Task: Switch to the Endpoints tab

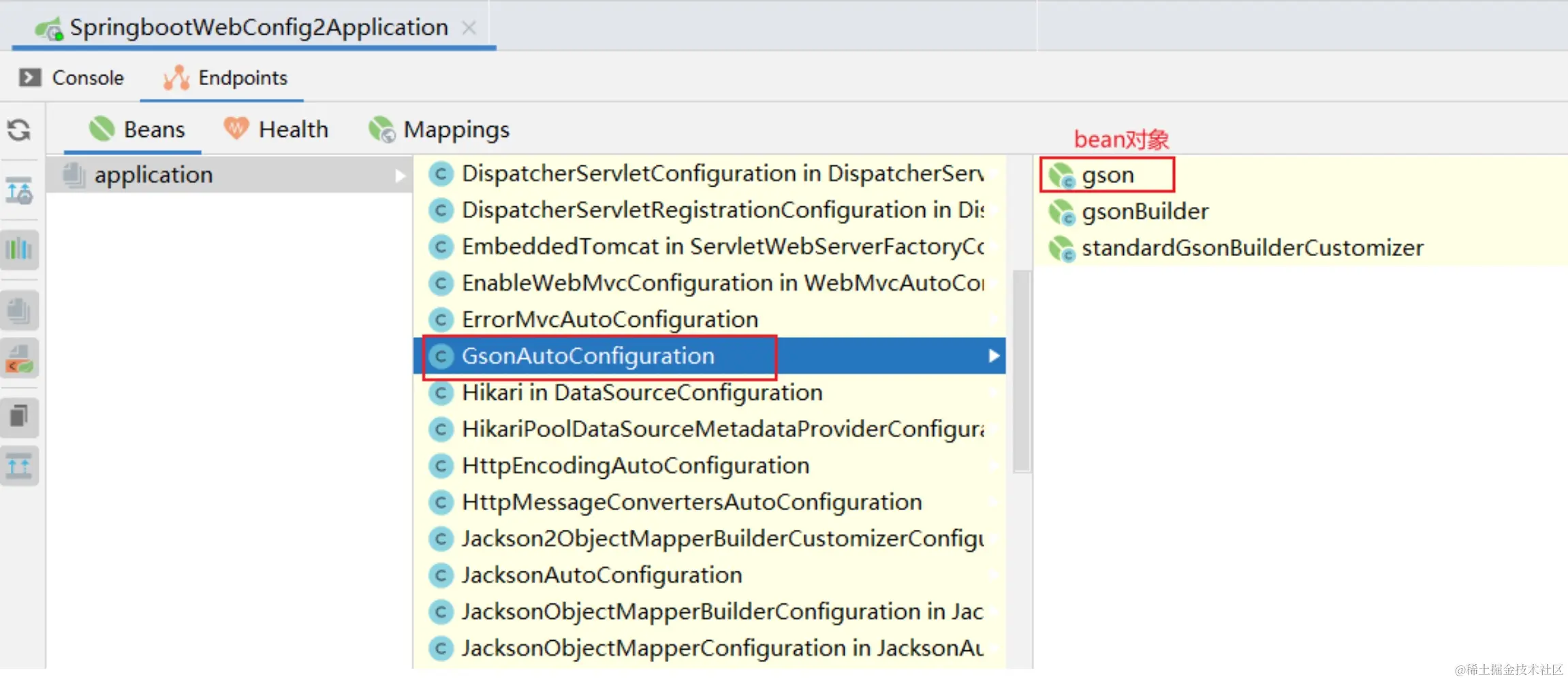Action: pos(225,78)
